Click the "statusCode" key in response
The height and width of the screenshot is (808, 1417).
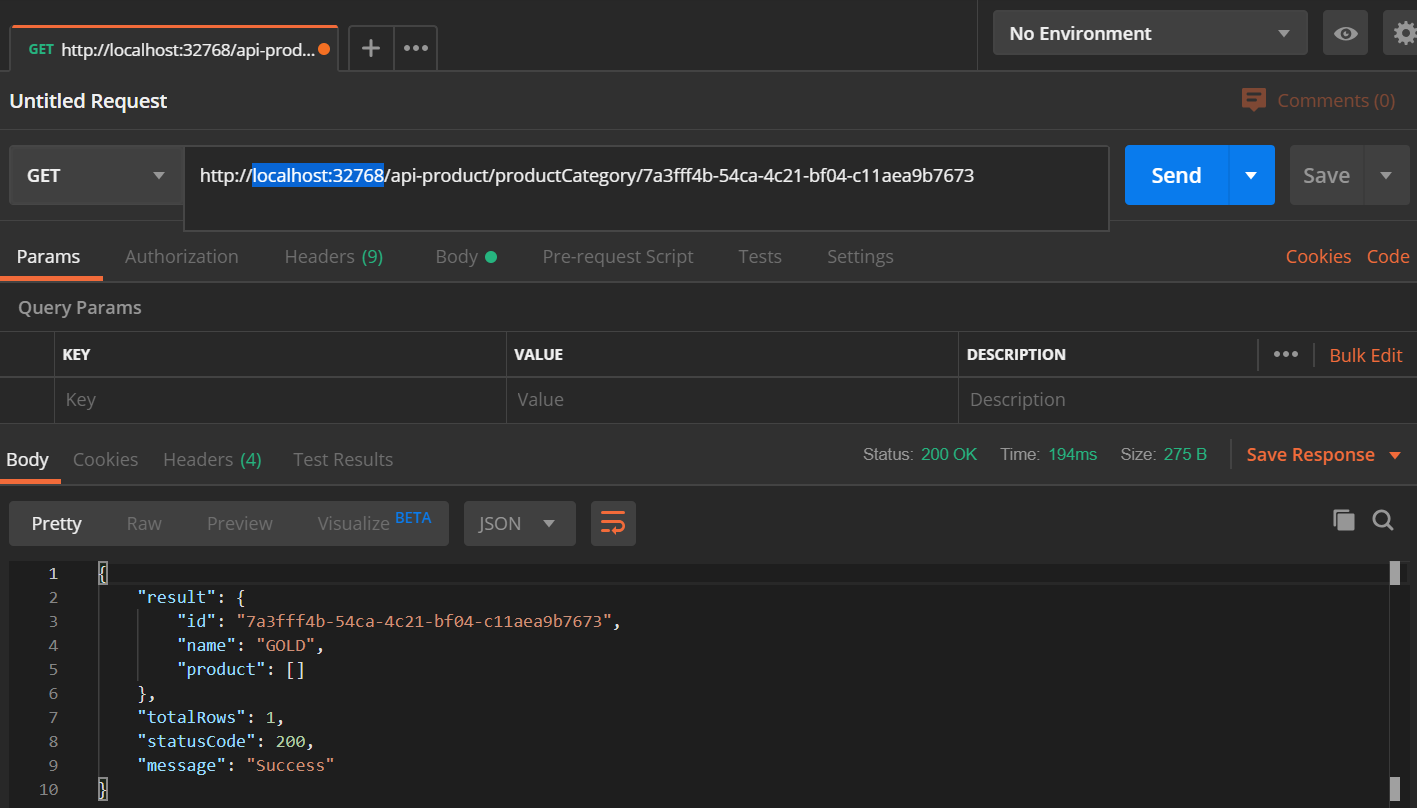click(196, 741)
